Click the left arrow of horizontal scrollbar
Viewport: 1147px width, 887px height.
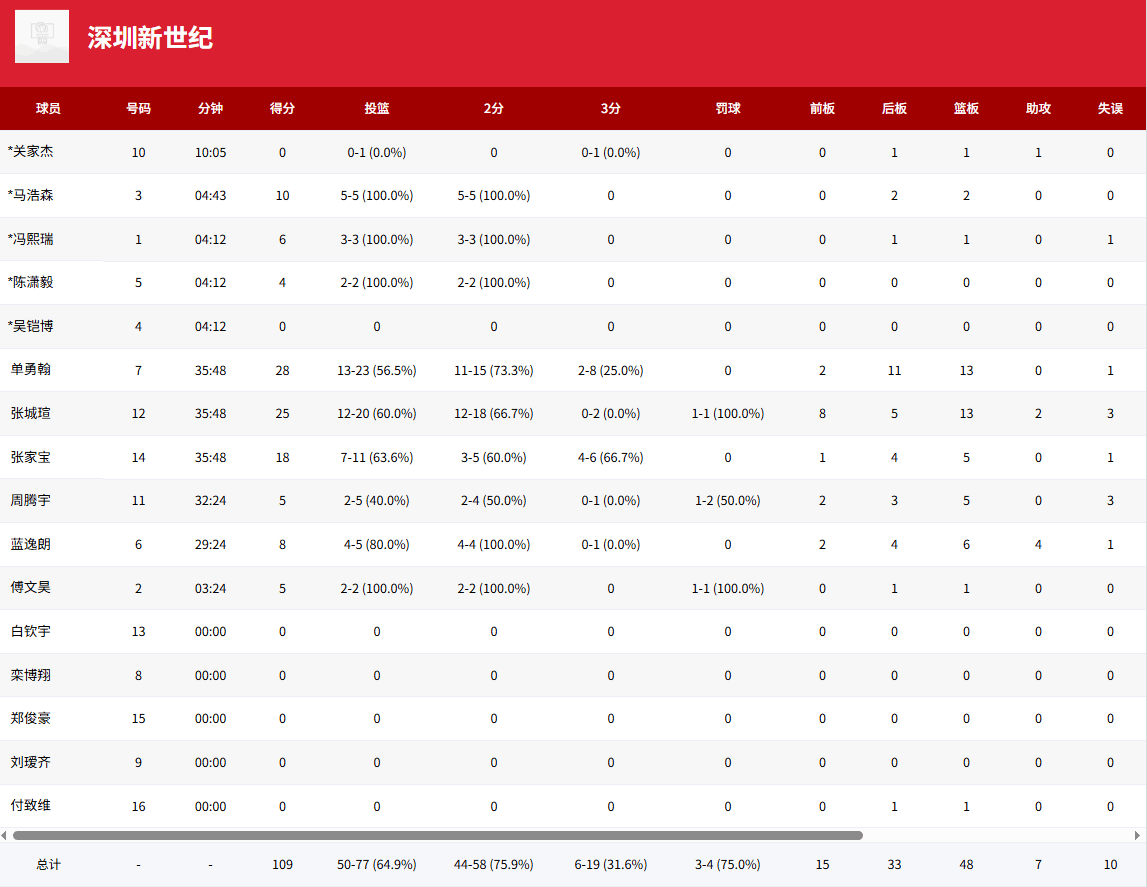[4, 835]
